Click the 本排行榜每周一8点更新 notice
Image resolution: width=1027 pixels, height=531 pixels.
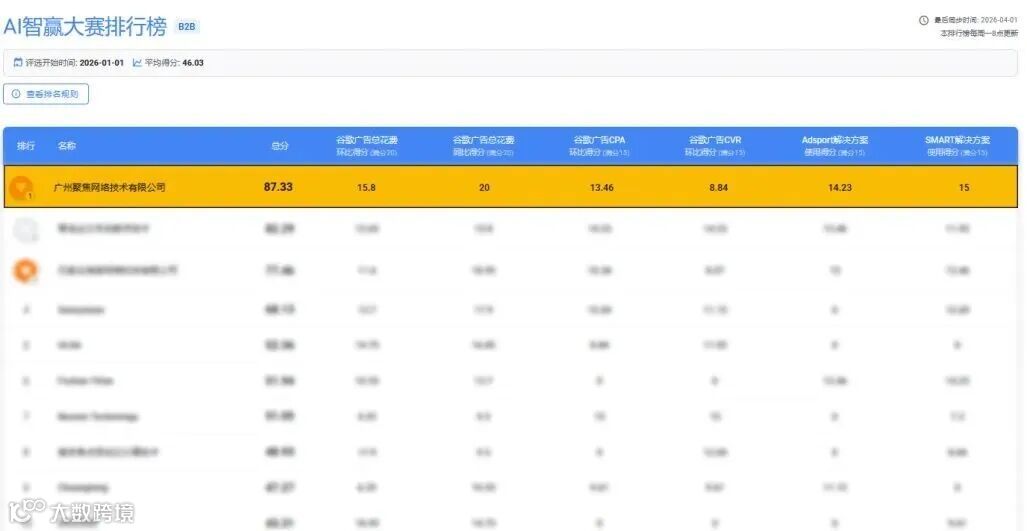tap(980, 33)
